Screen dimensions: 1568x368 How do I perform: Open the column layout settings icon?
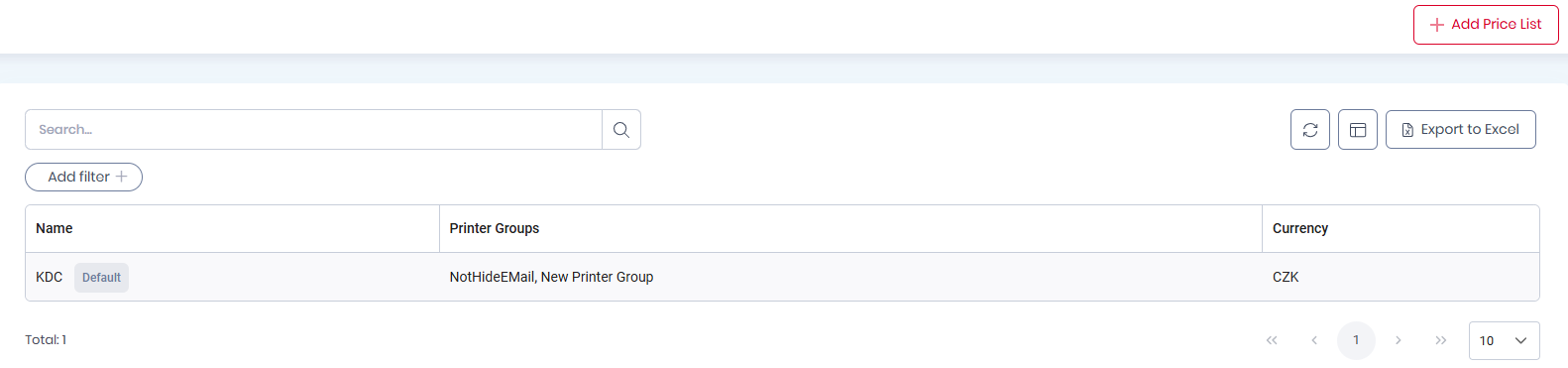[x=1358, y=130]
